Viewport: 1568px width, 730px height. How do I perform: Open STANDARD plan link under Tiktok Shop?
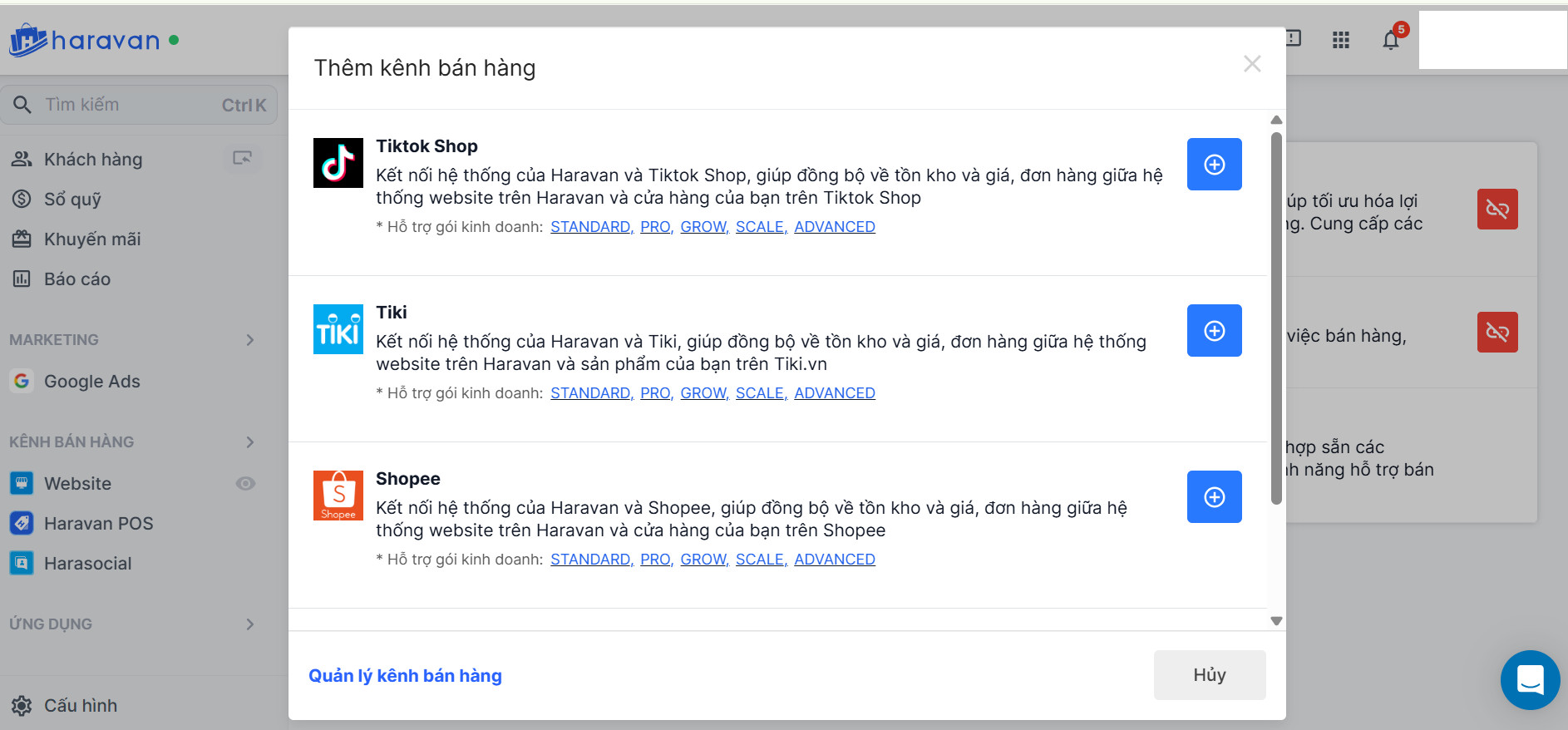[x=592, y=227]
